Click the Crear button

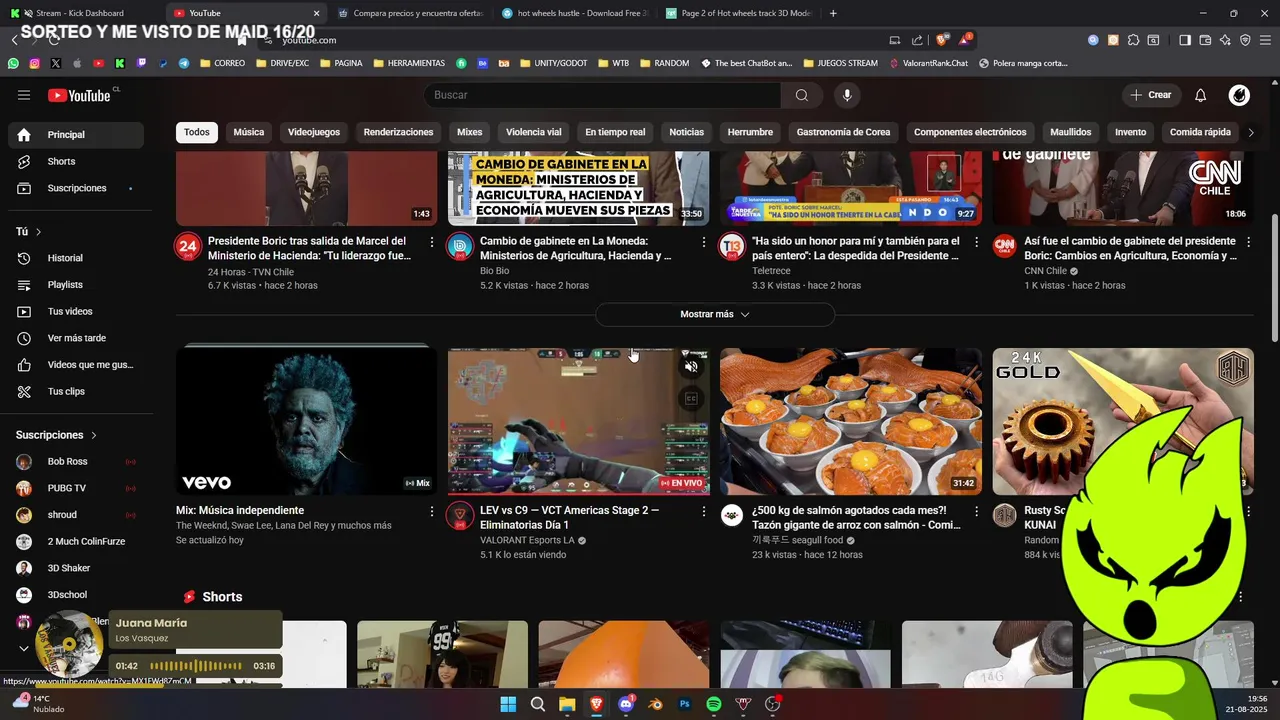click(1151, 95)
